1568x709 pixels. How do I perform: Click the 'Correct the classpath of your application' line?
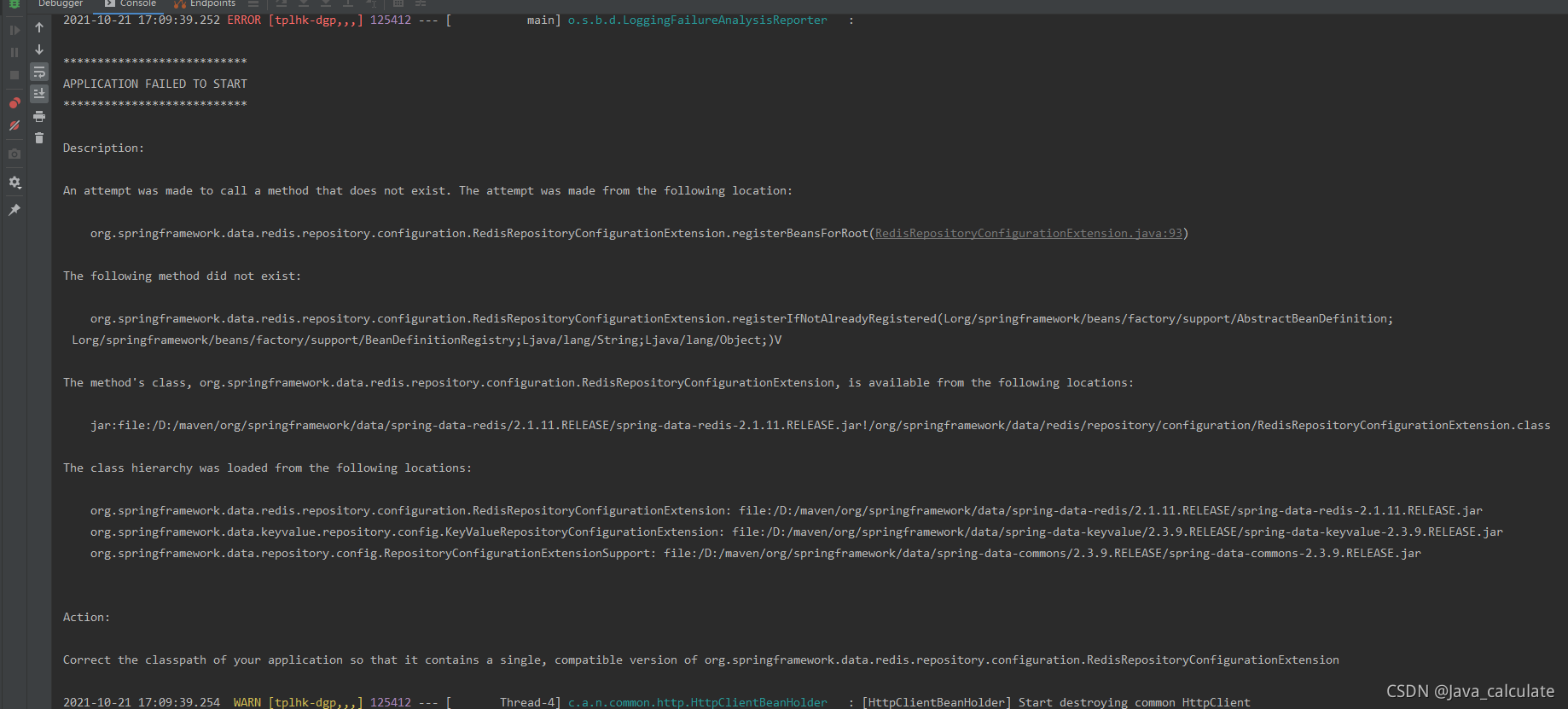700,660
